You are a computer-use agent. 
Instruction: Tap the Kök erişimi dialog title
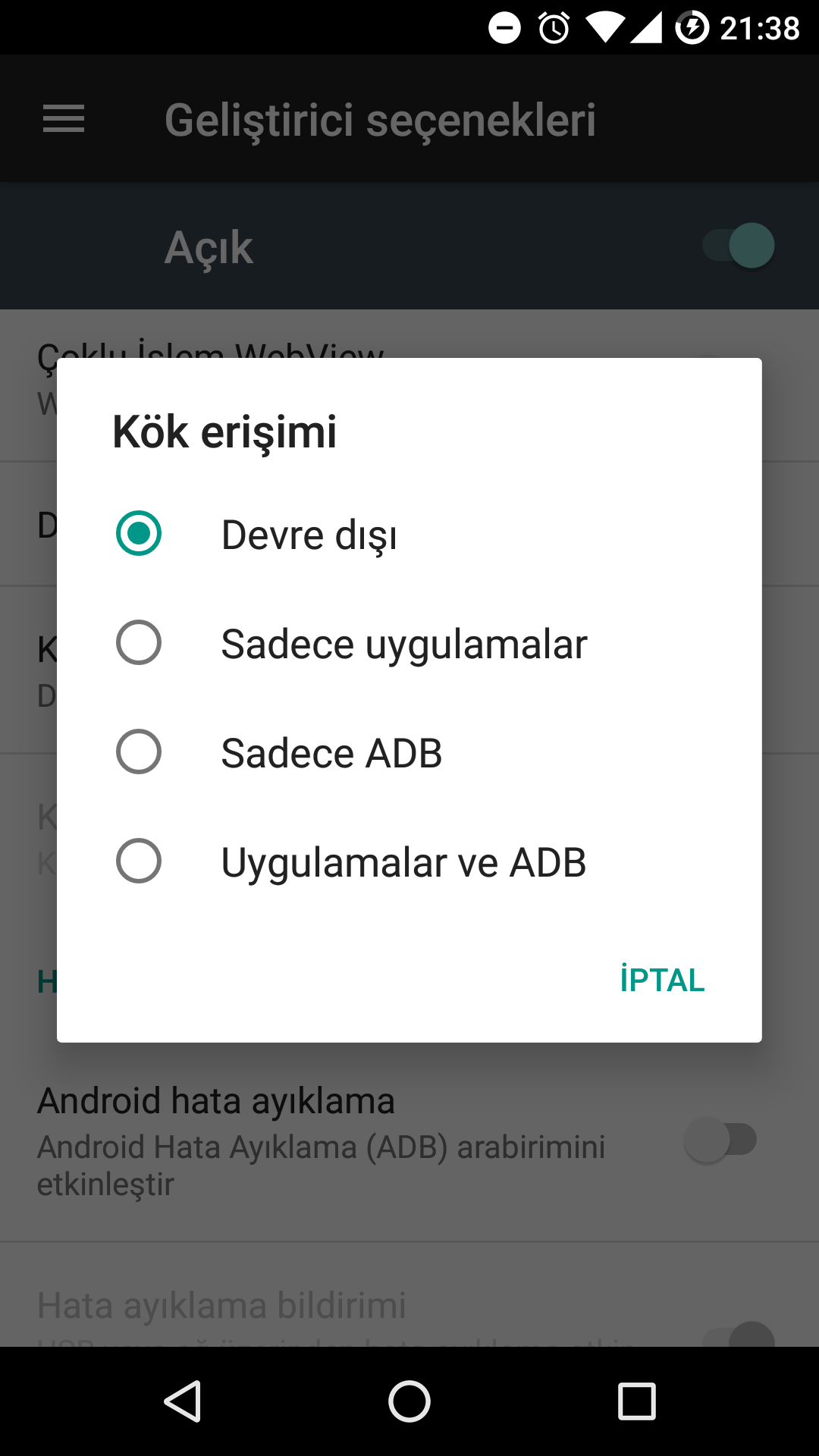click(x=224, y=432)
